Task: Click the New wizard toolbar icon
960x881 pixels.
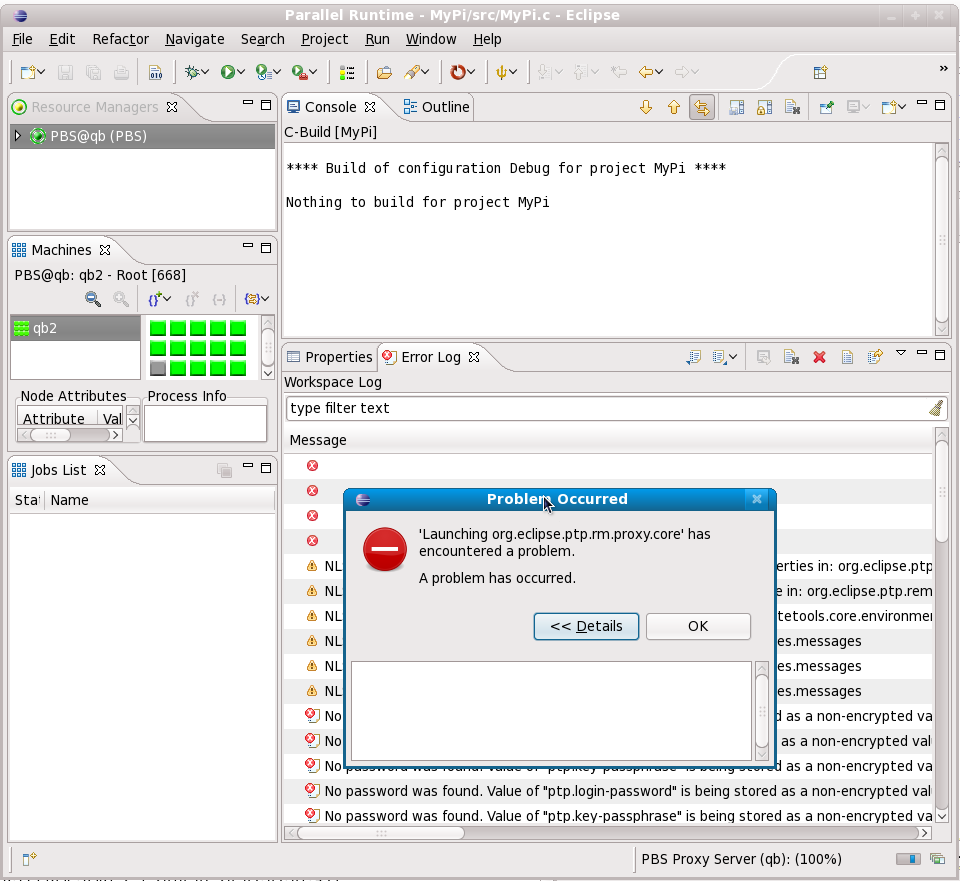Action: coord(28,72)
